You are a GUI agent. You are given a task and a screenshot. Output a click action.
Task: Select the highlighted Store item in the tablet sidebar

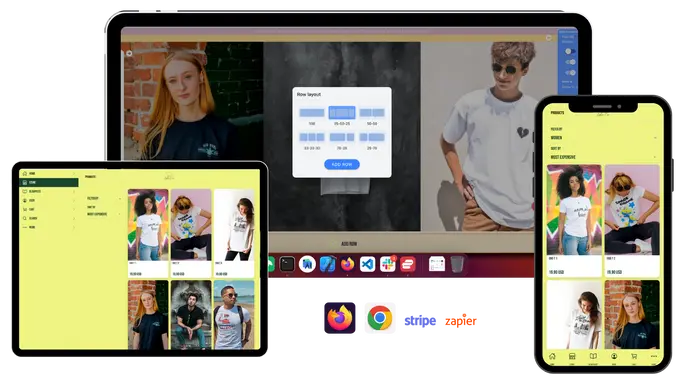[x=49, y=182]
